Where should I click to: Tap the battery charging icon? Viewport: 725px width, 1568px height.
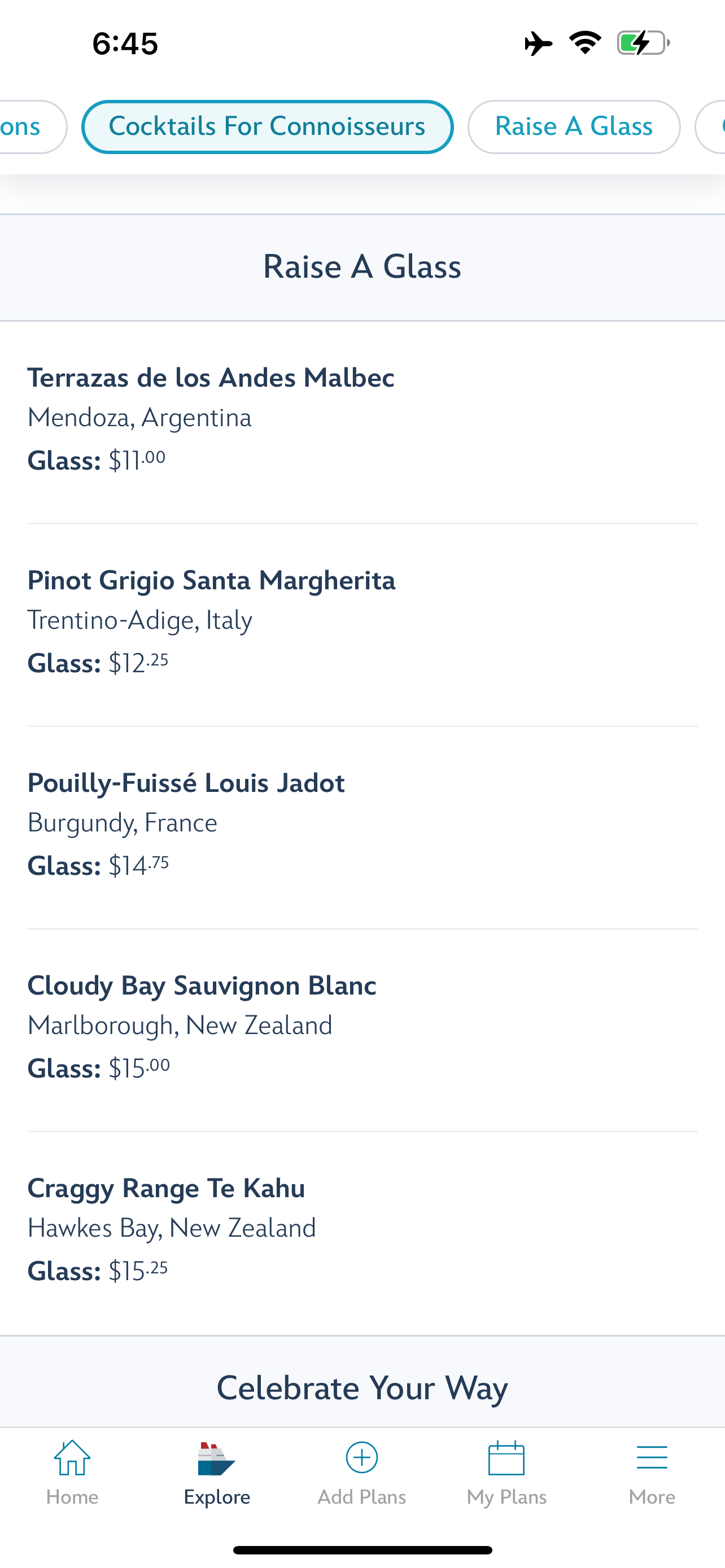pyautogui.click(x=643, y=42)
